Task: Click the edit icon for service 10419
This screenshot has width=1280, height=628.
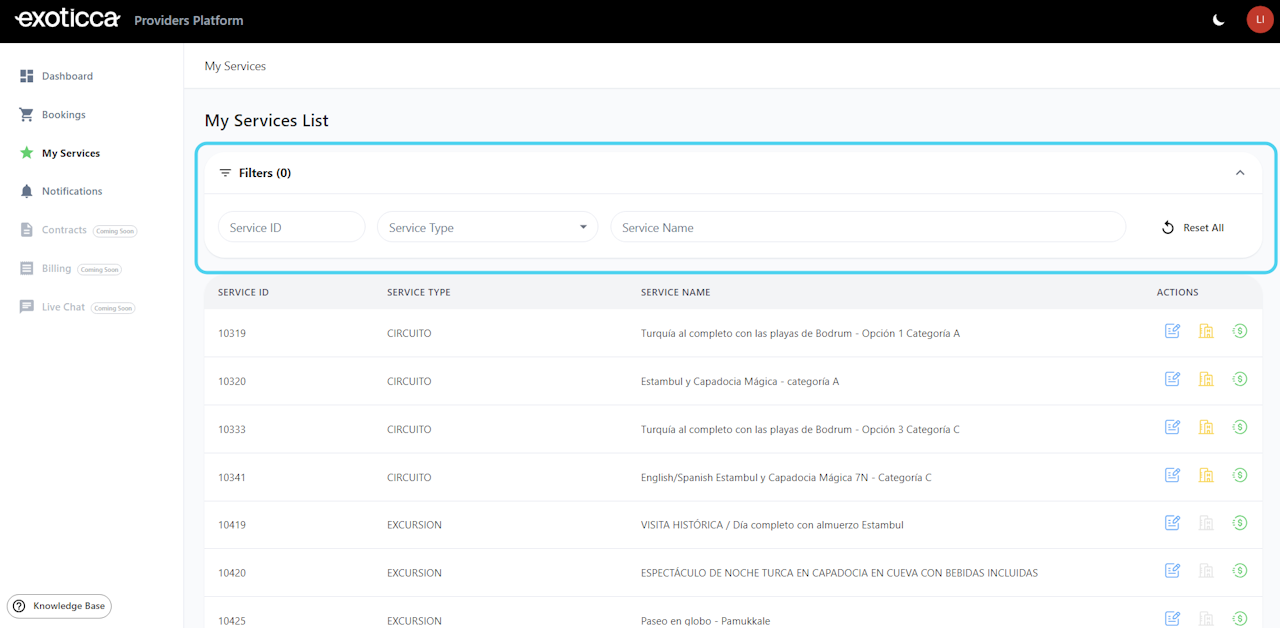Action: (1173, 523)
